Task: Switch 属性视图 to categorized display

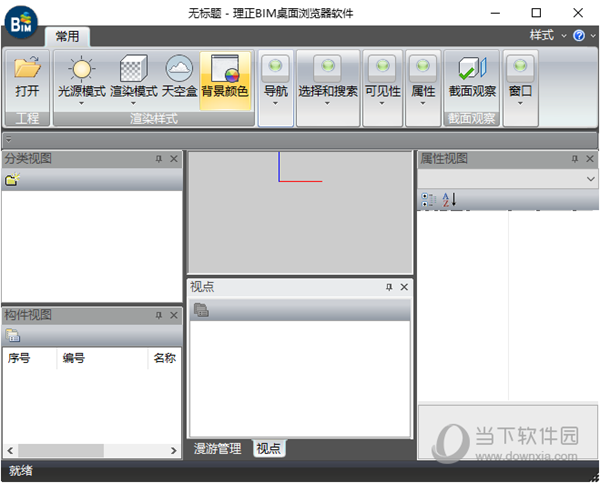Action: [428, 199]
